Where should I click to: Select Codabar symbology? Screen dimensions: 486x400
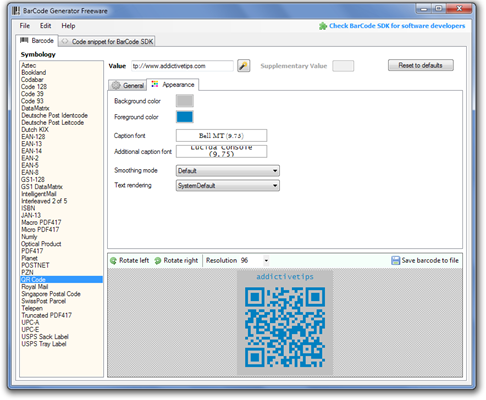(32, 80)
